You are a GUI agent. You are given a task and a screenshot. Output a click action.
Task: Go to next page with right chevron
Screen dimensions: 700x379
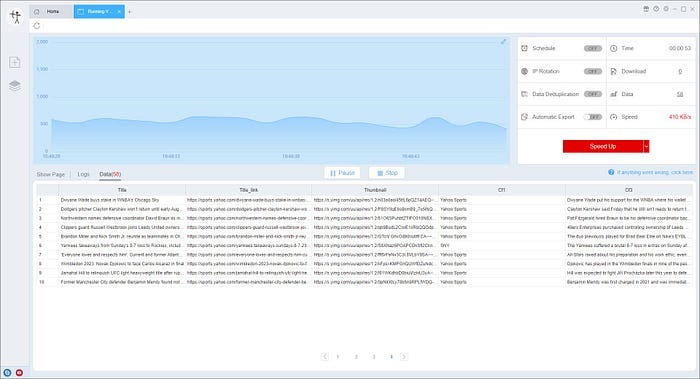pos(404,356)
